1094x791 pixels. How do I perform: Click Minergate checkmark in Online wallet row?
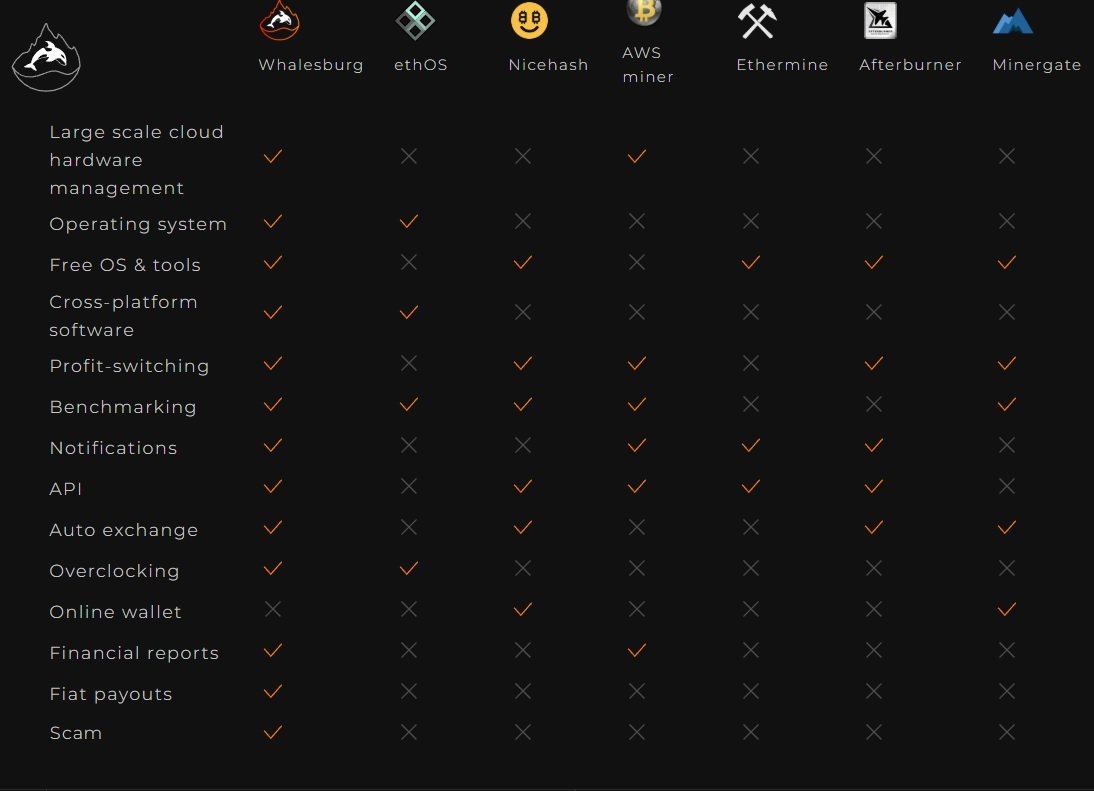1007,610
